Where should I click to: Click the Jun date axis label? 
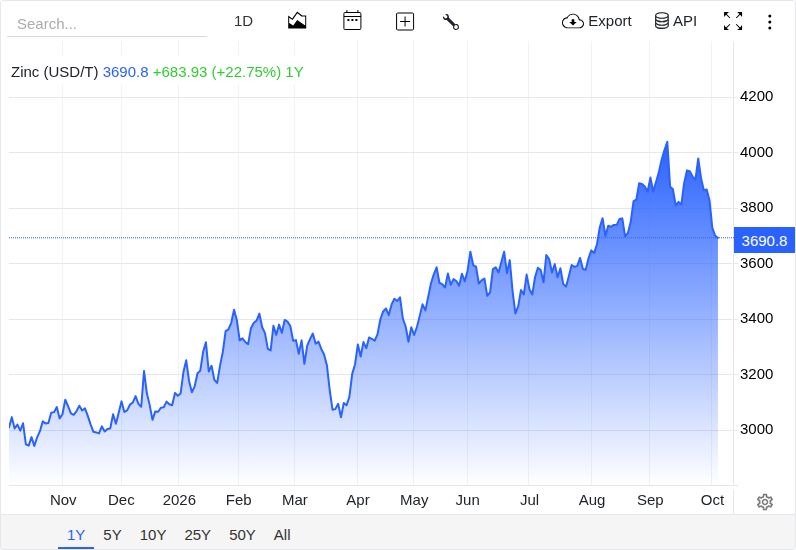[468, 500]
